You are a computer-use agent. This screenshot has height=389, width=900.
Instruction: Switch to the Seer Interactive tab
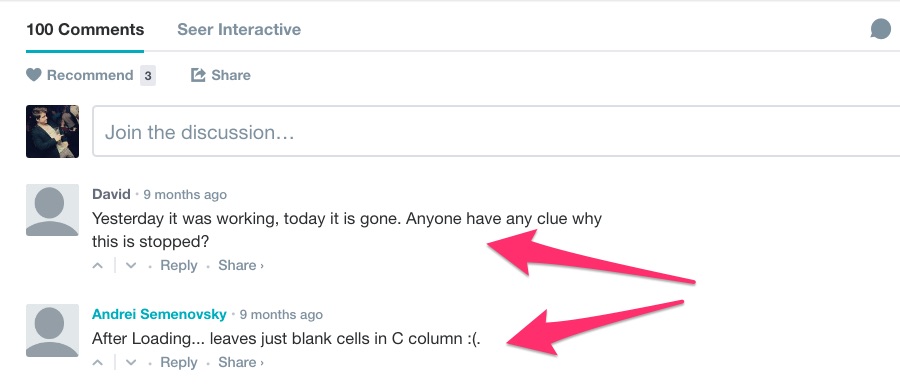click(239, 29)
